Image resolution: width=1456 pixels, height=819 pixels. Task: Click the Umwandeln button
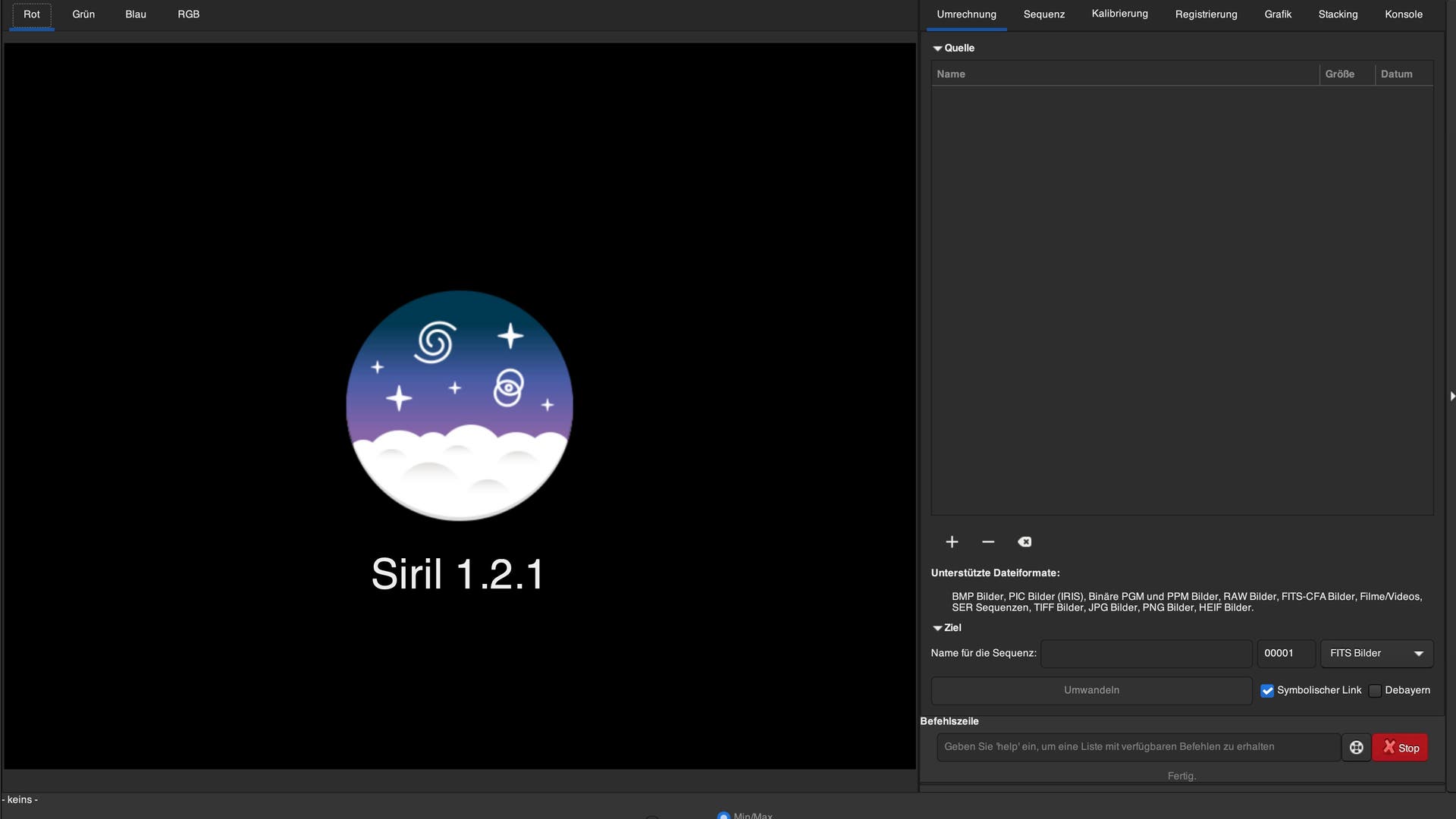click(1091, 690)
